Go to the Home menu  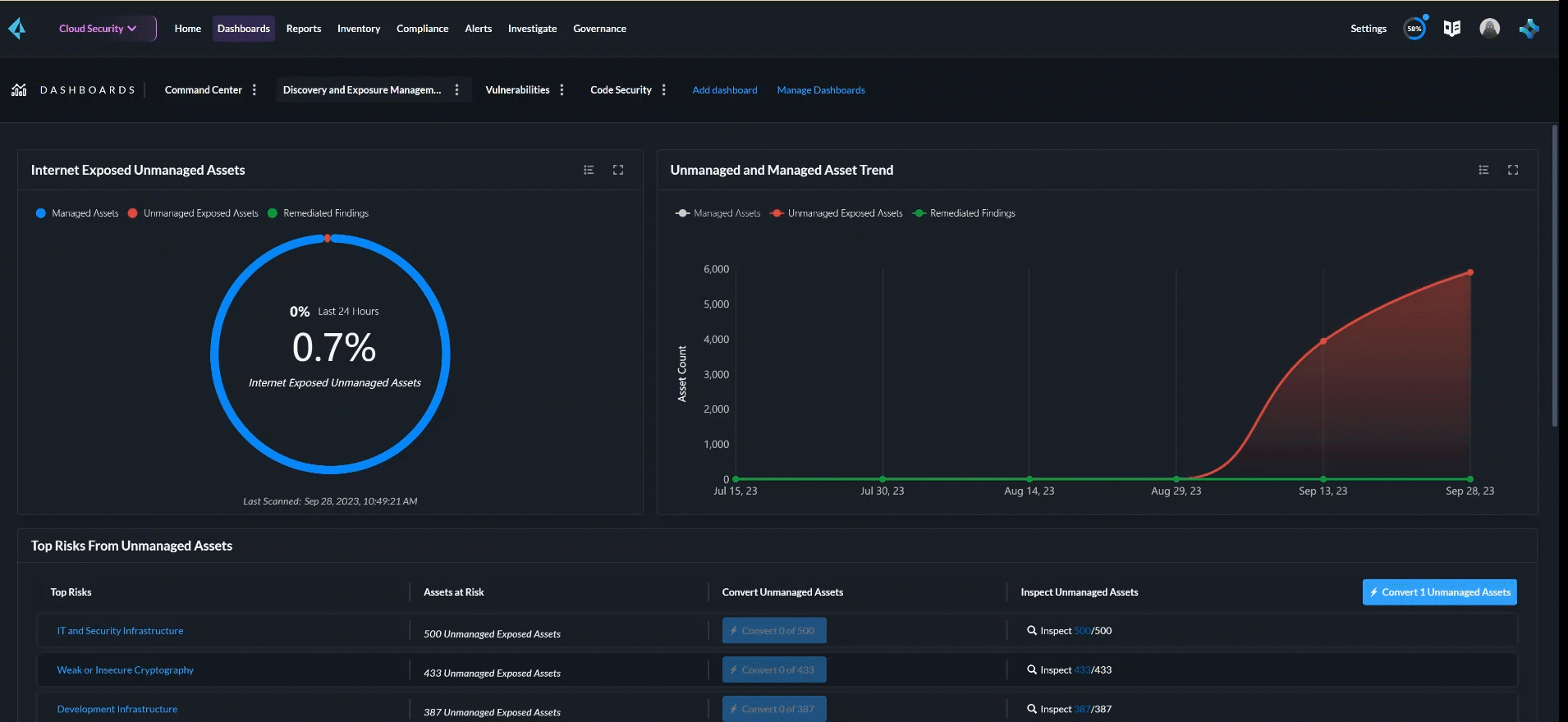click(x=188, y=29)
